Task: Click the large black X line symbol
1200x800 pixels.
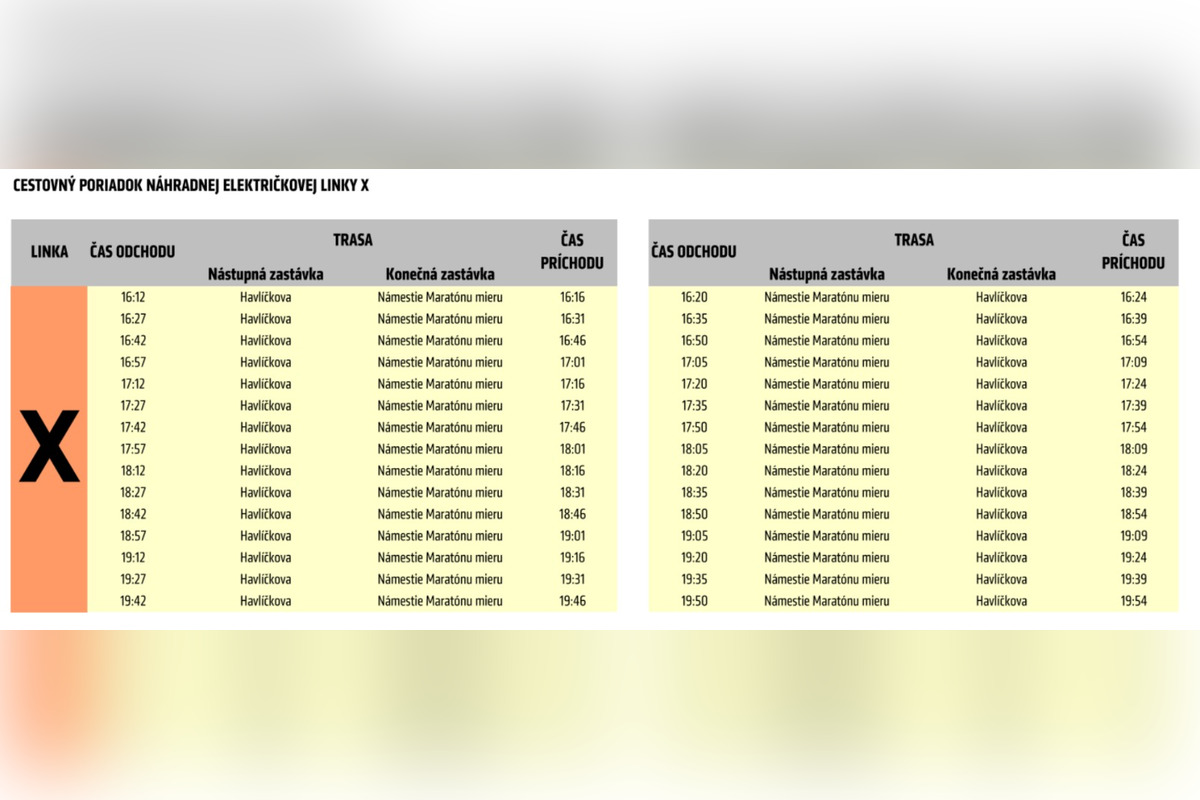Action: (49, 449)
